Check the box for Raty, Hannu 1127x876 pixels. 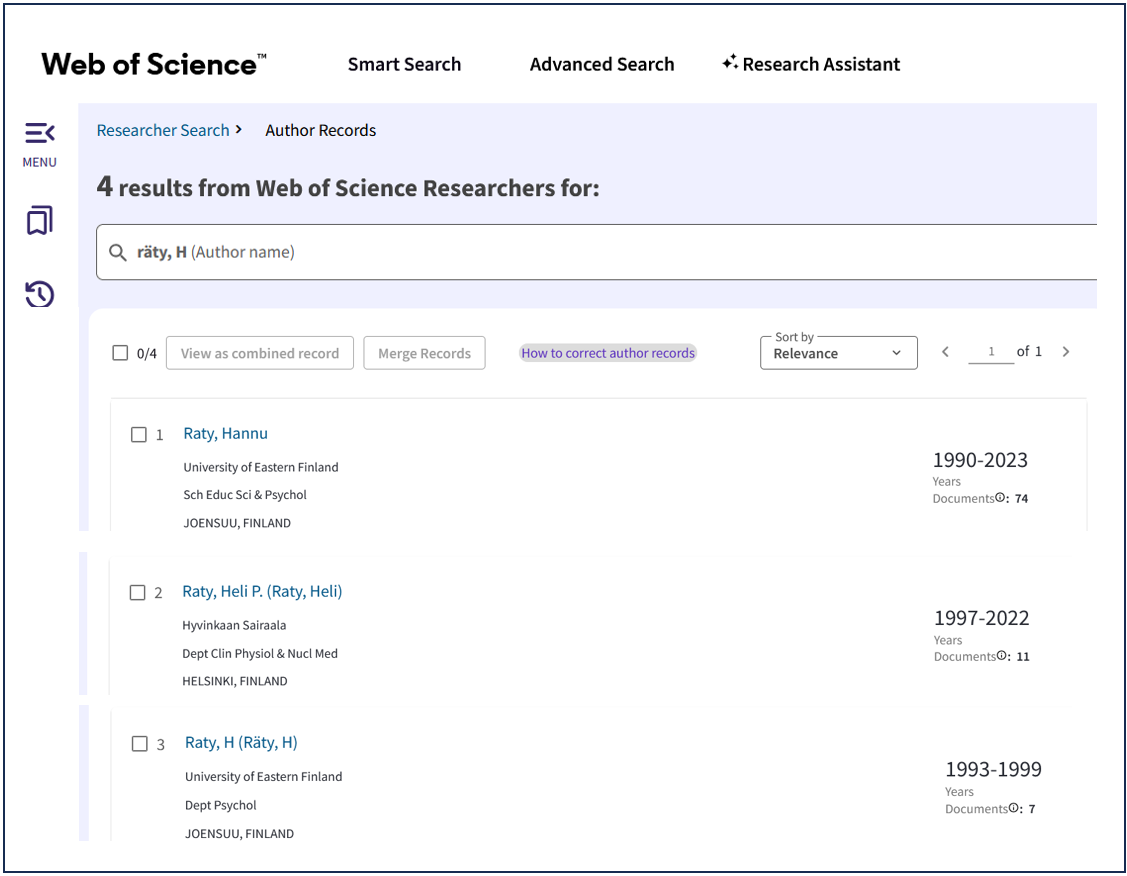(x=139, y=435)
